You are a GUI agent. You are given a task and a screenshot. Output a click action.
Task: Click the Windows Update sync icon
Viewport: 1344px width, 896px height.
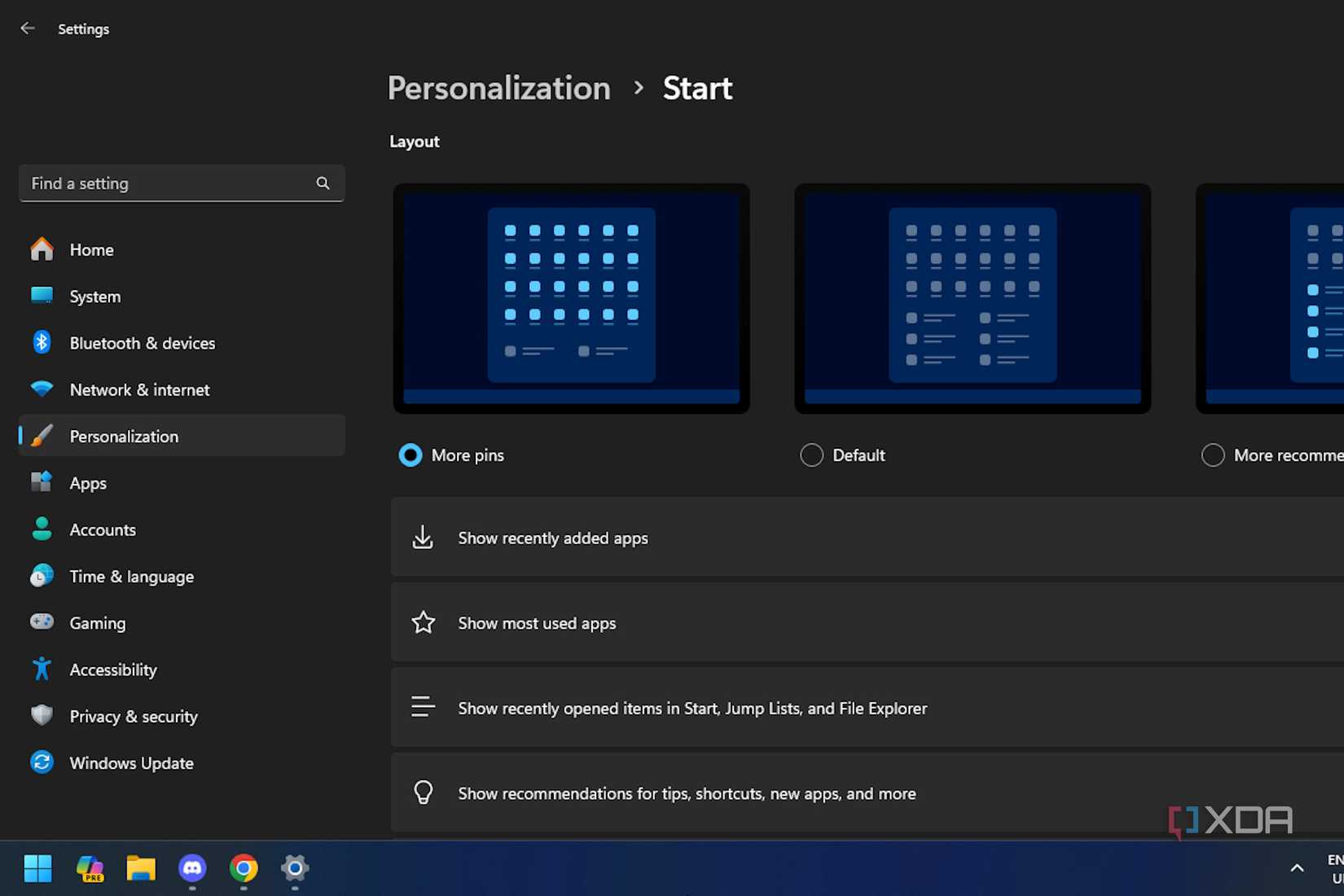[42, 762]
